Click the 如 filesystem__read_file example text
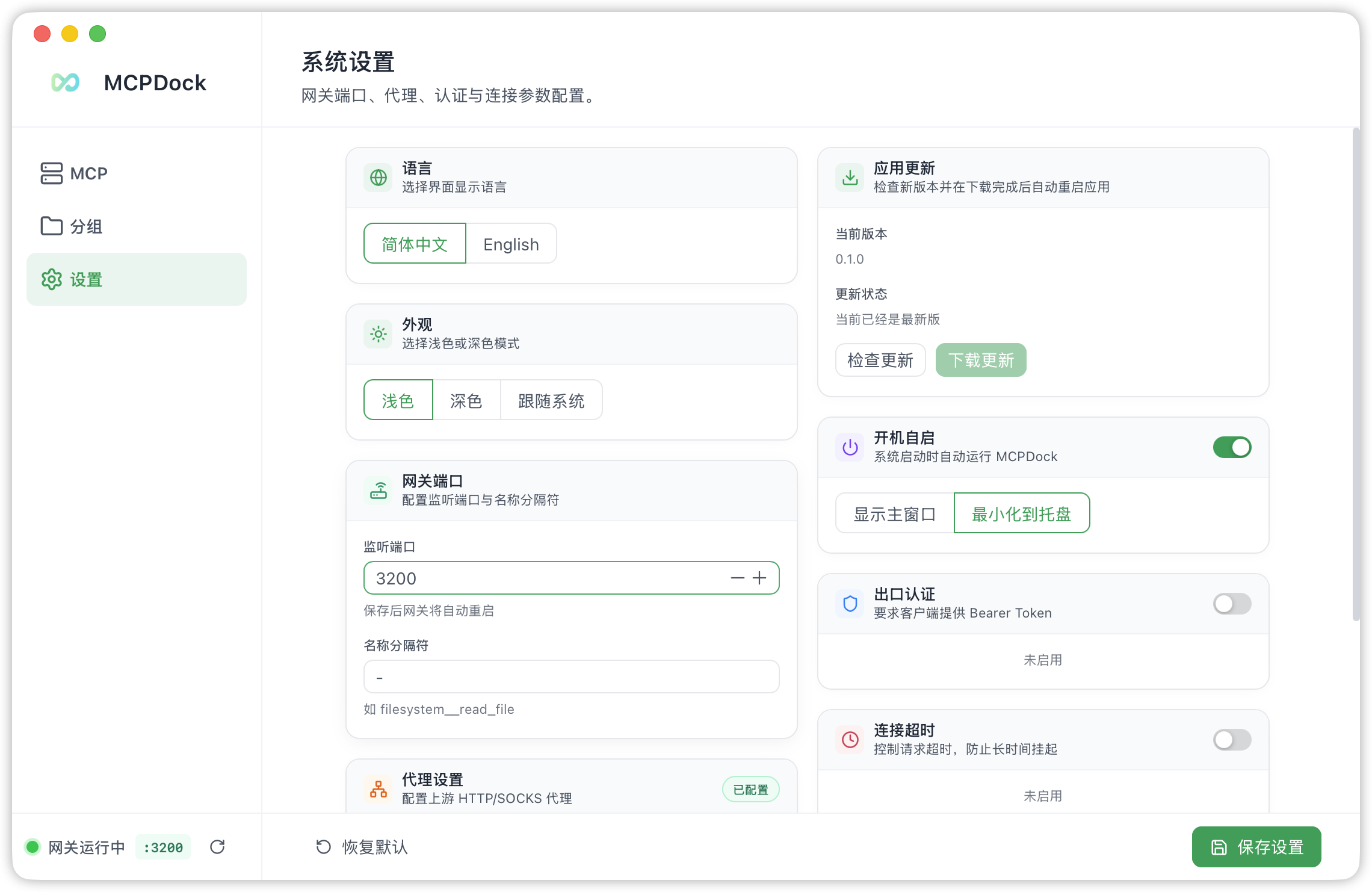Screen dimensions: 1372x892 click(439, 709)
